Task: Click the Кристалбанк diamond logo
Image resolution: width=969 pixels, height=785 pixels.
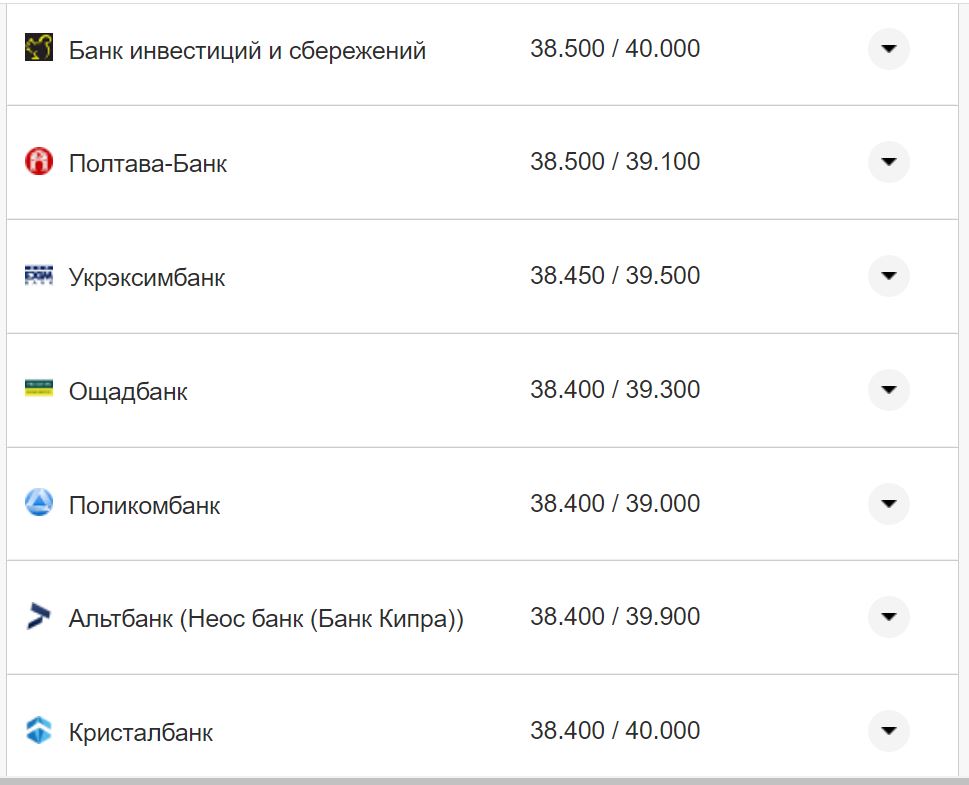Action: point(38,731)
